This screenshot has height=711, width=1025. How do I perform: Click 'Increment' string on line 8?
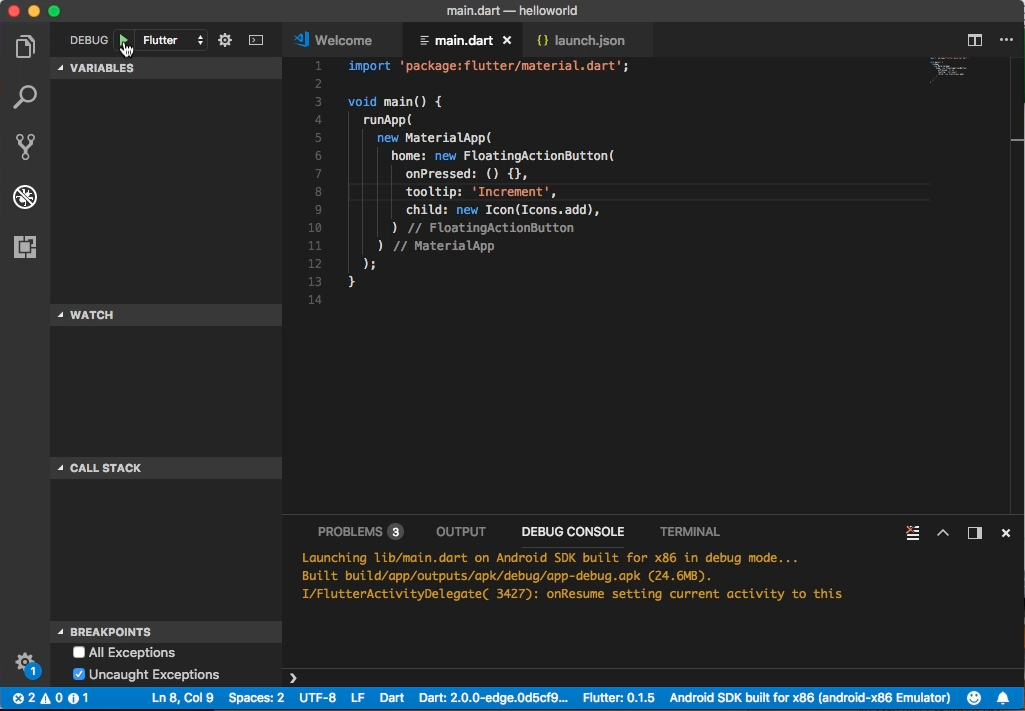(x=511, y=191)
